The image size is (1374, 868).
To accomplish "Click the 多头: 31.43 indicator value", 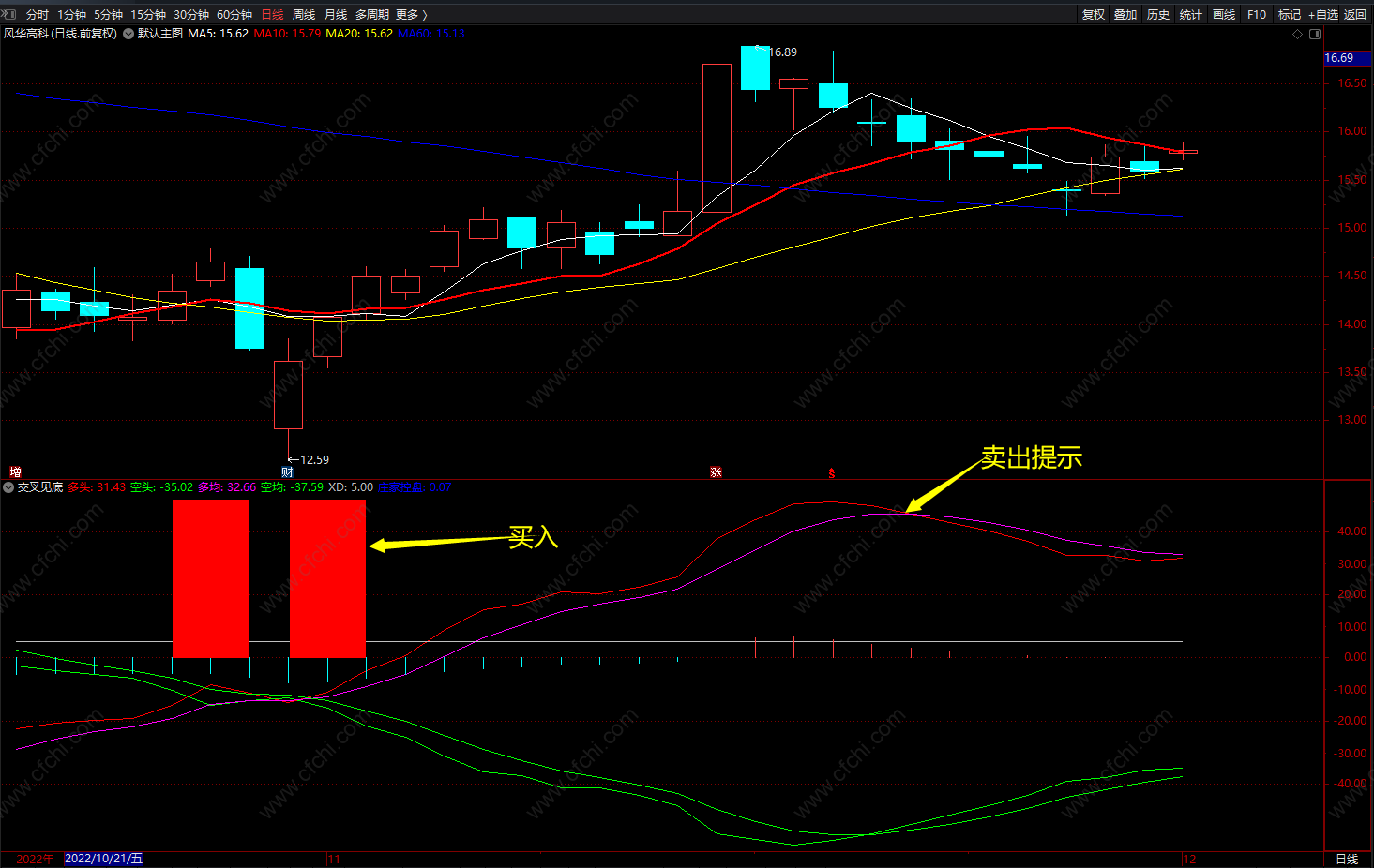I will 97,487.
